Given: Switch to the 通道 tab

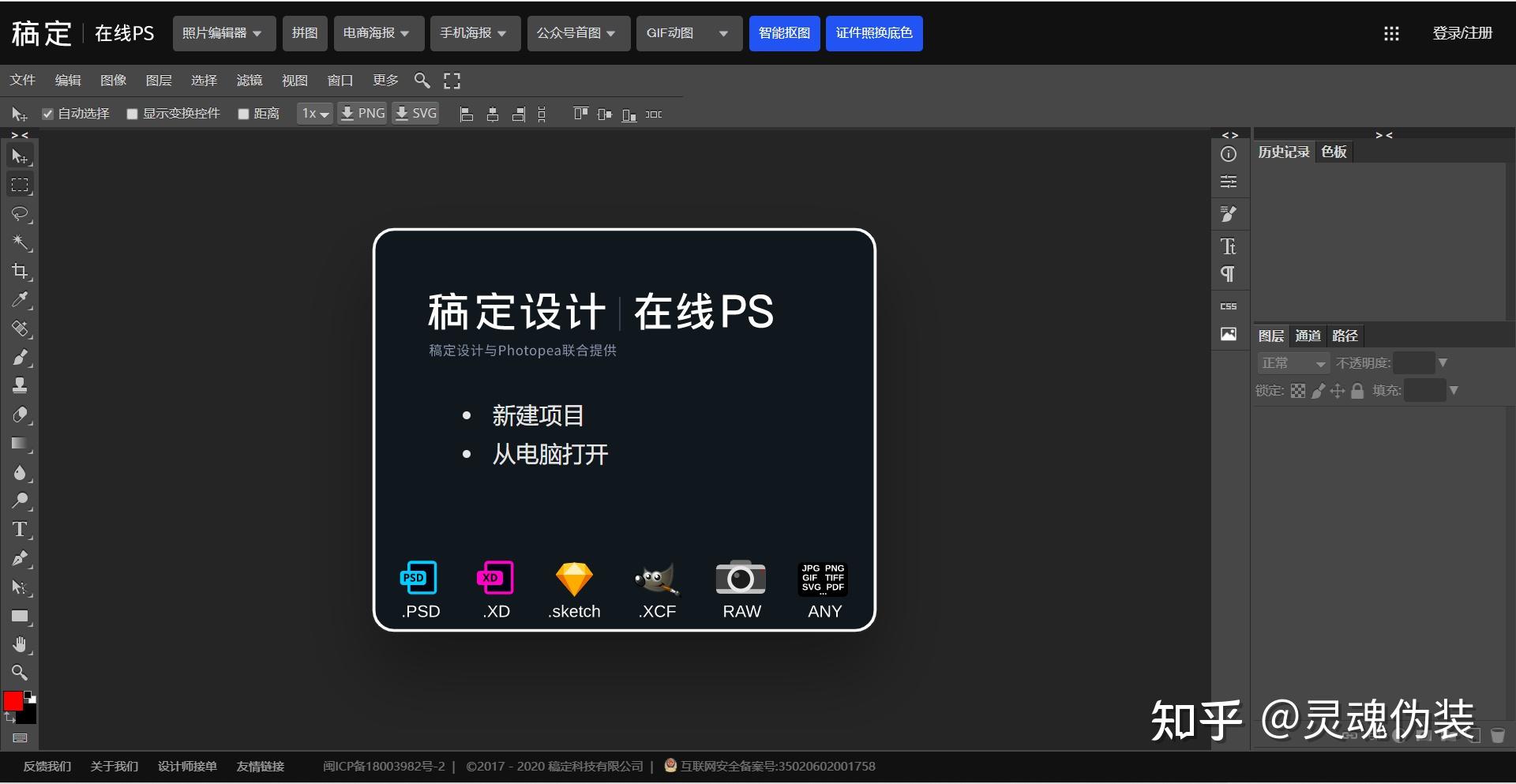Looking at the screenshot, I should (1308, 336).
